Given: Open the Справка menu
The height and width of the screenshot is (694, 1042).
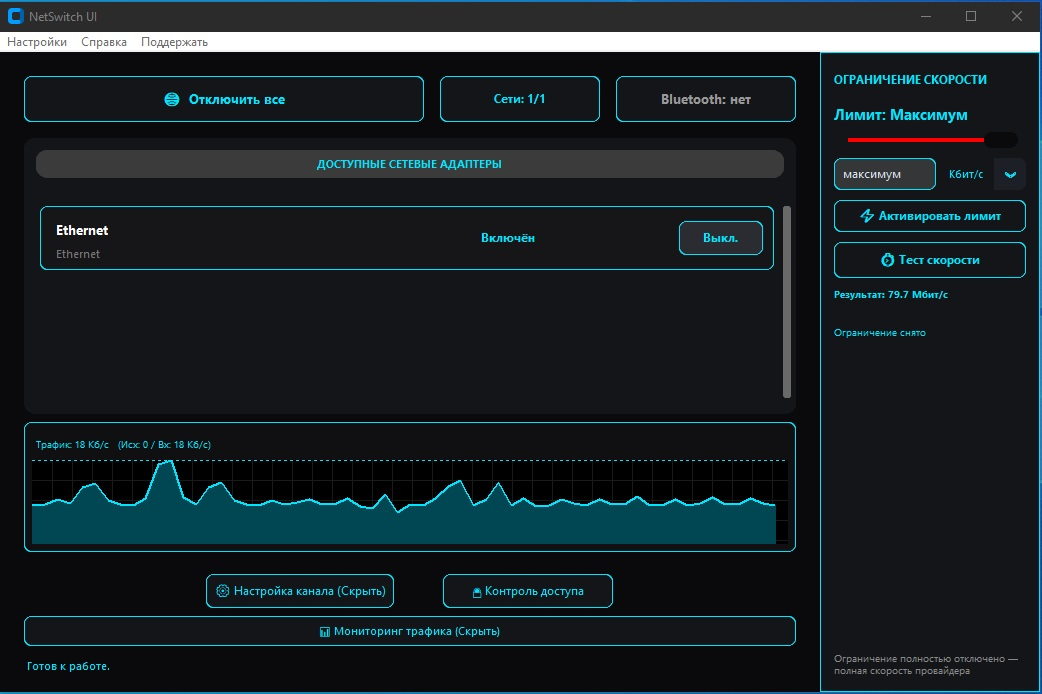Looking at the screenshot, I should tap(104, 42).
